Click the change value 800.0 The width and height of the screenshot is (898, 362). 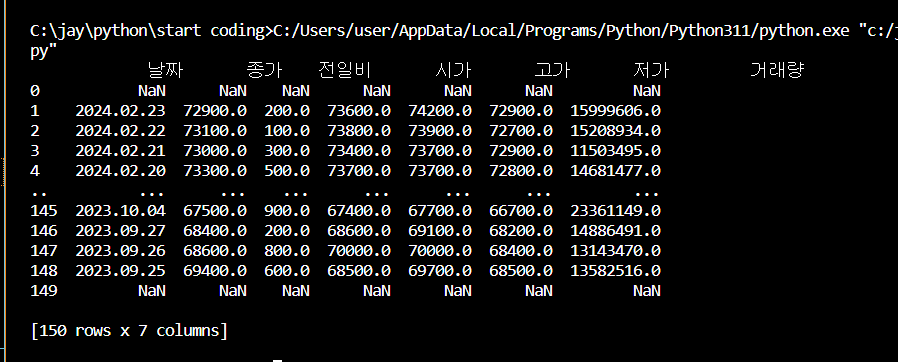287,251
